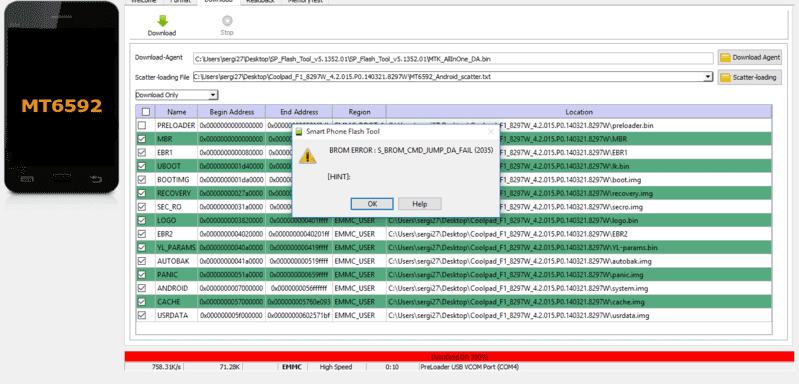Image resolution: width=799 pixels, height=384 pixels.
Task: Click end address 0x00000000040201ff of EBR2
Action: (299, 234)
